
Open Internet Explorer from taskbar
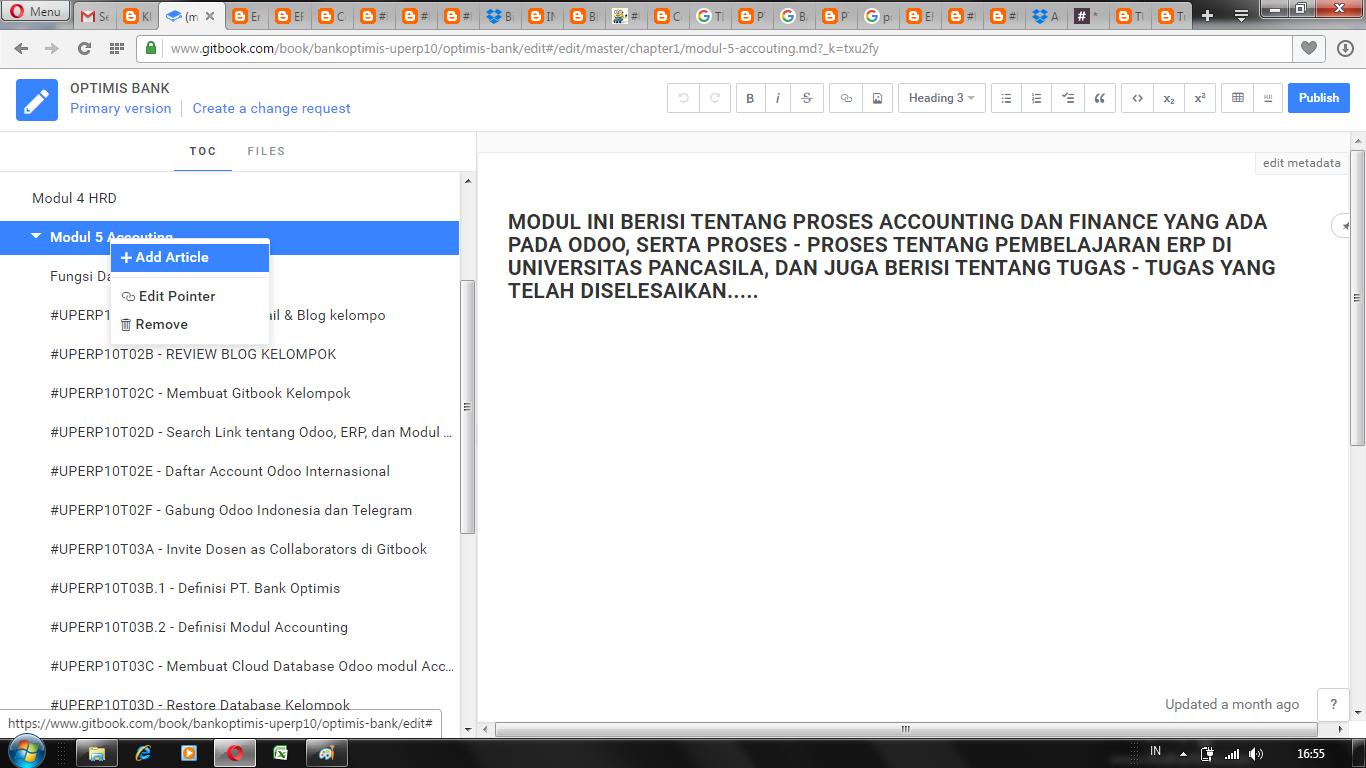(x=144, y=753)
